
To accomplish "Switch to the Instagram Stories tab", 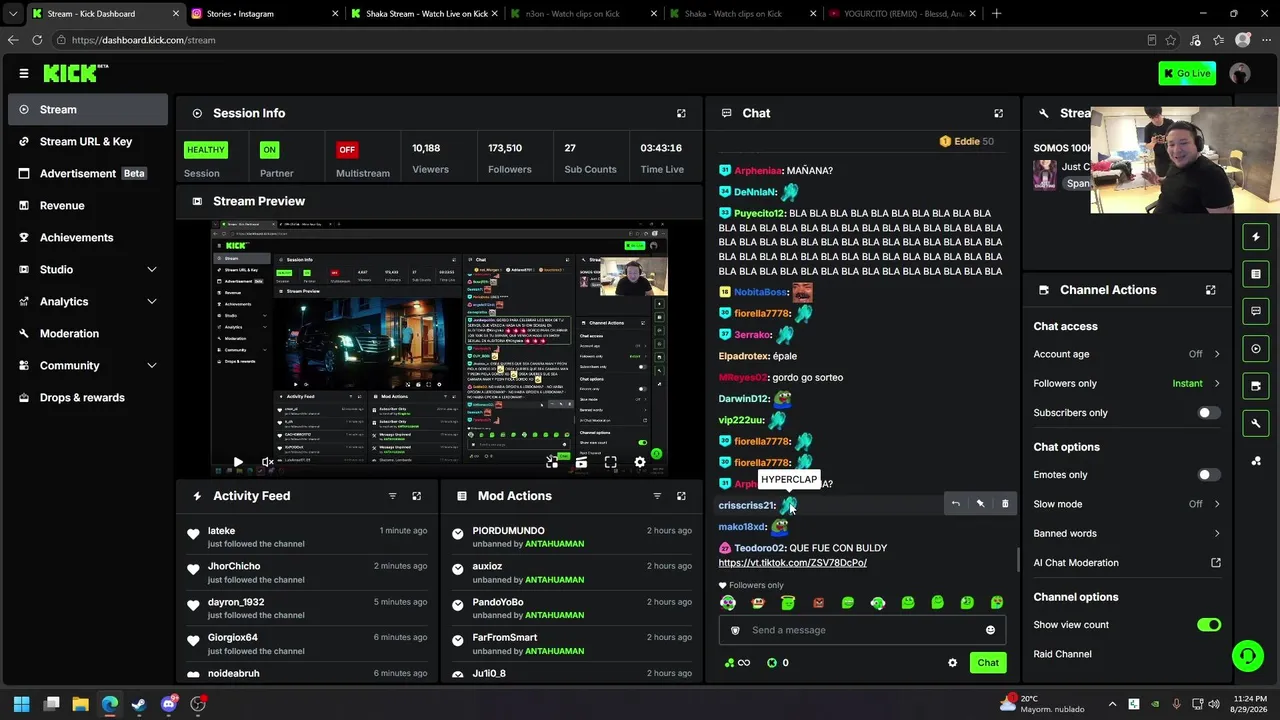I will point(263,14).
